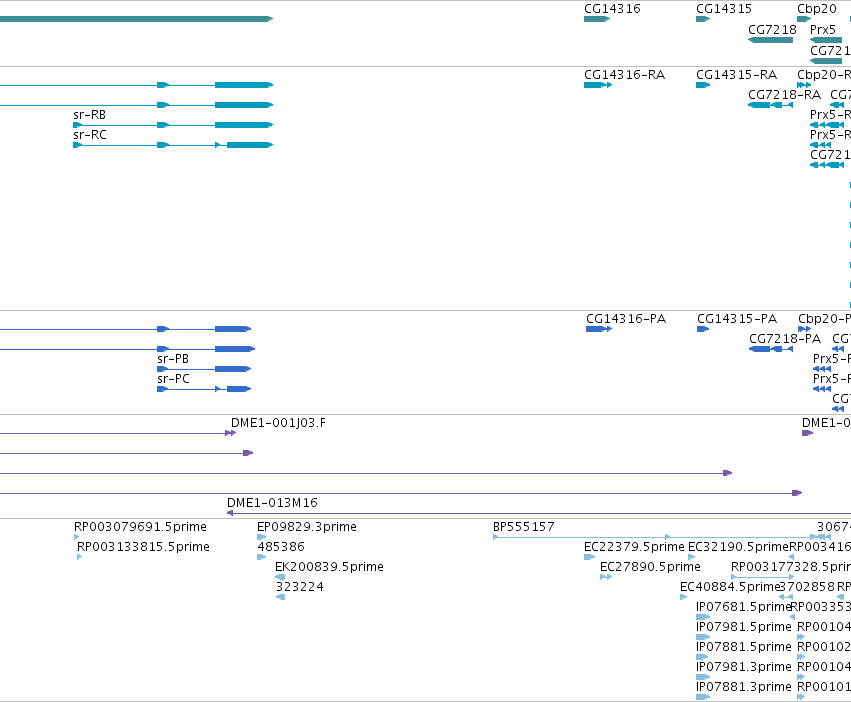Select the EC27890.5prime EST label
This screenshot has width=851, height=702.
point(650,567)
